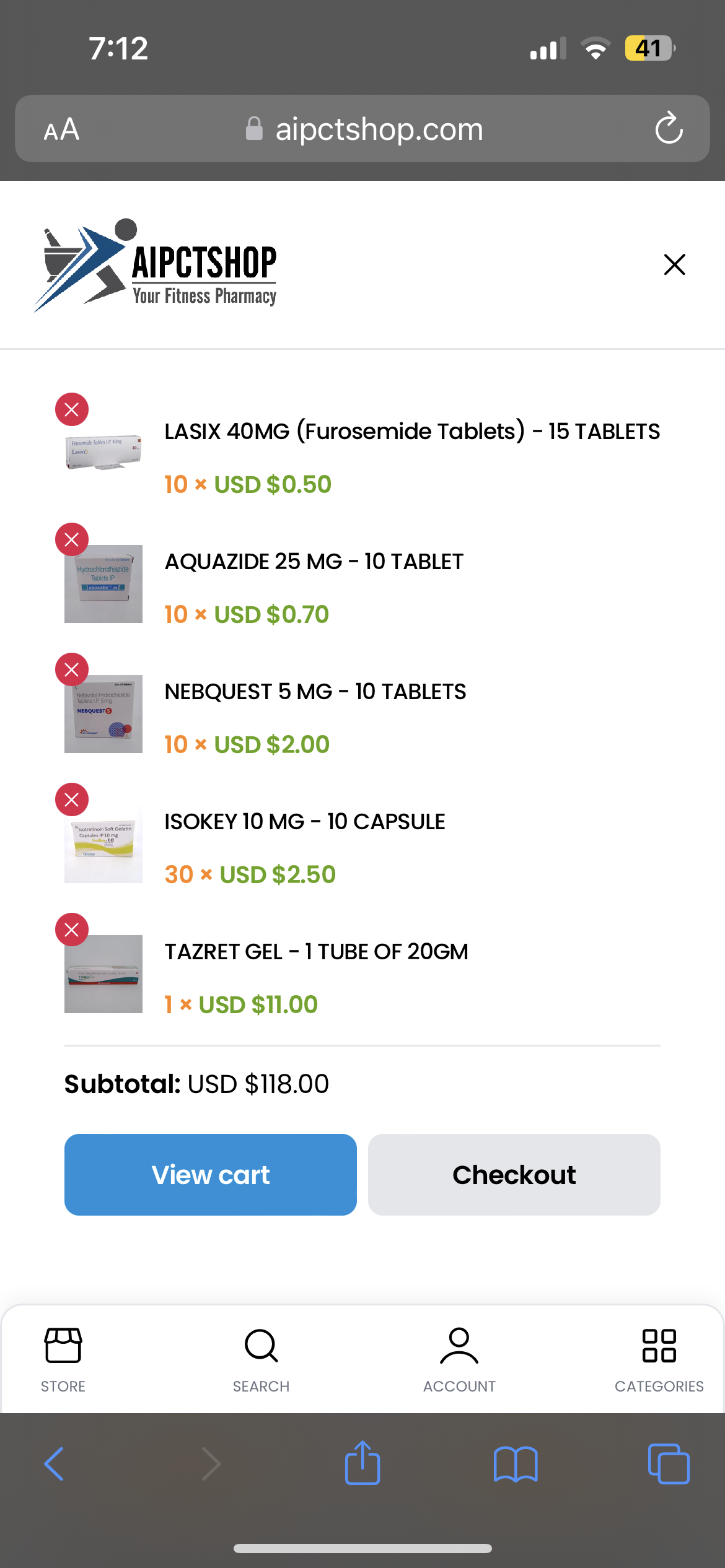Remove Isokey 10 mg capsules
The width and height of the screenshot is (725, 1568).
(x=72, y=799)
